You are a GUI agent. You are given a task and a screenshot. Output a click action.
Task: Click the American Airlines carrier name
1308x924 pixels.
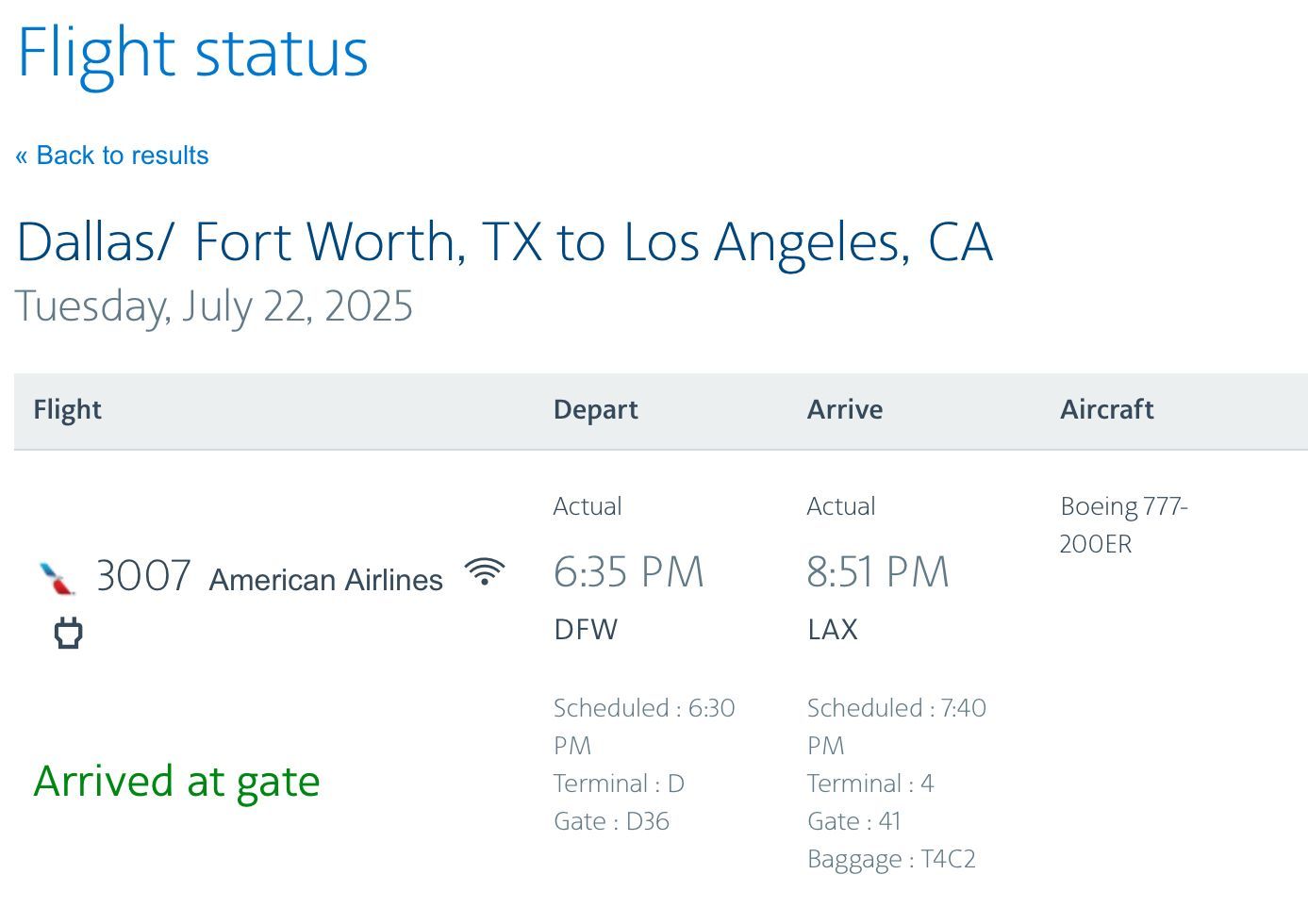(326, 580)
